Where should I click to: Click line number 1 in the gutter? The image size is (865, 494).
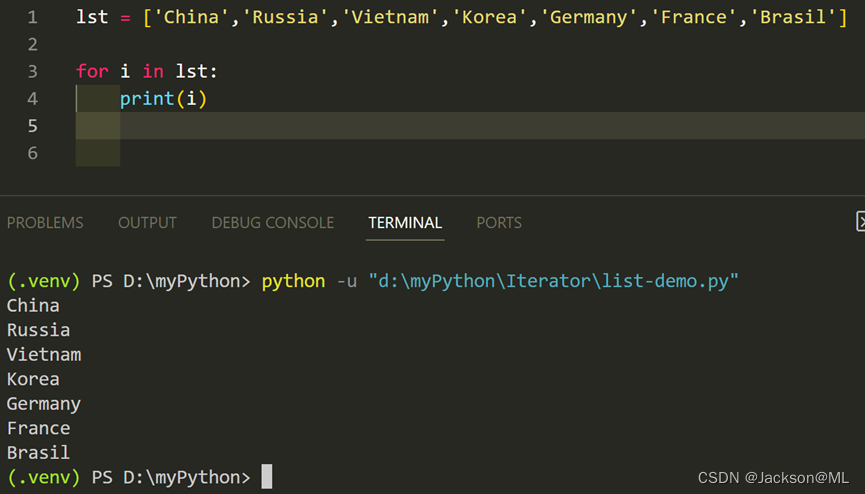[x=33, y=18]
